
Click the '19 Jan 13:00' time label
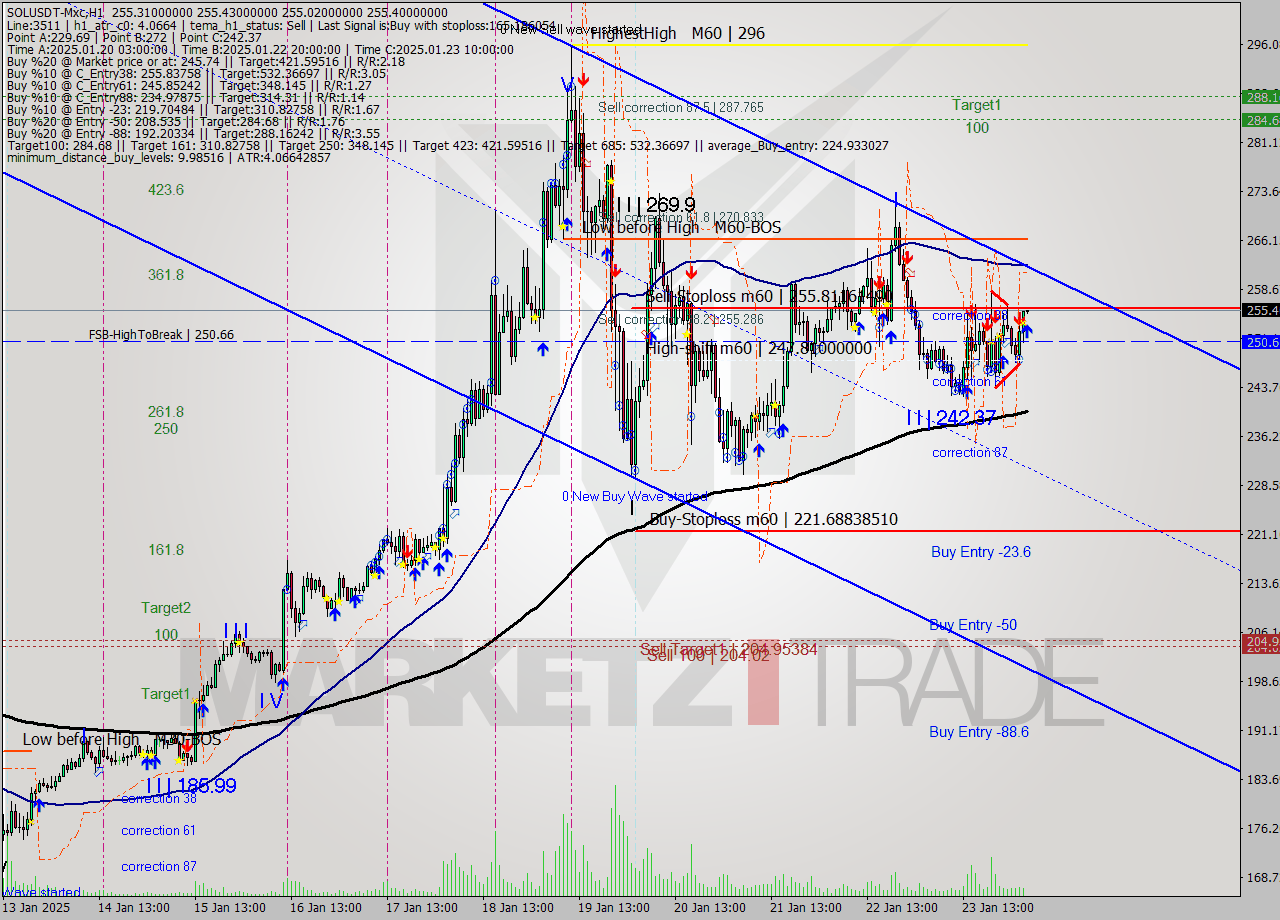(612, 908)
